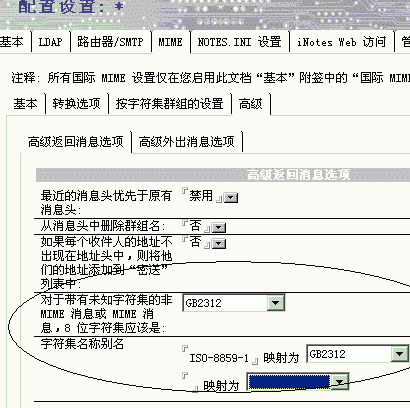The image size is (410, 408).
Task: Open helper arrow for 从消息头中删除群组名
Action: (219, 228)
